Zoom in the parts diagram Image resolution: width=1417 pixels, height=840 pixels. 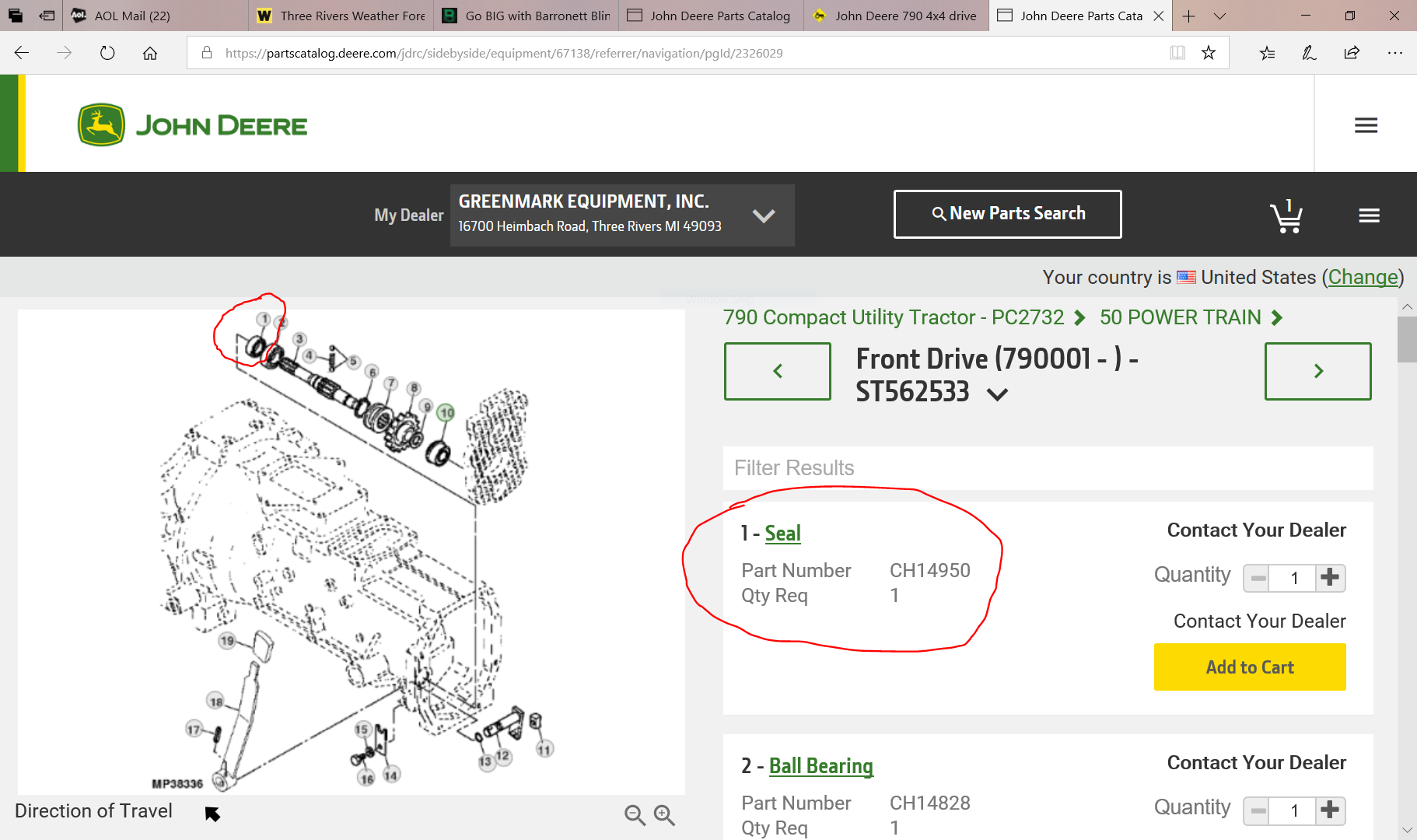[x=664, y=814]
